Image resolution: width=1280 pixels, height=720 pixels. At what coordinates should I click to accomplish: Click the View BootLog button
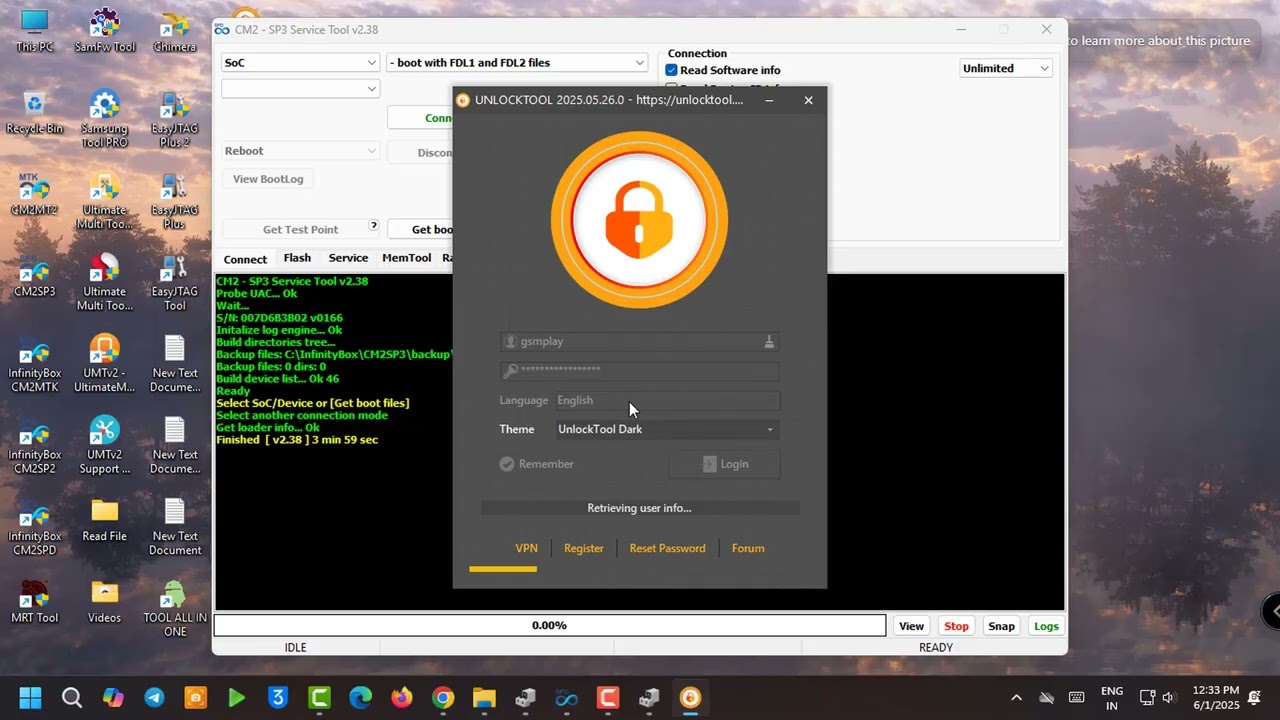(268, 179)
